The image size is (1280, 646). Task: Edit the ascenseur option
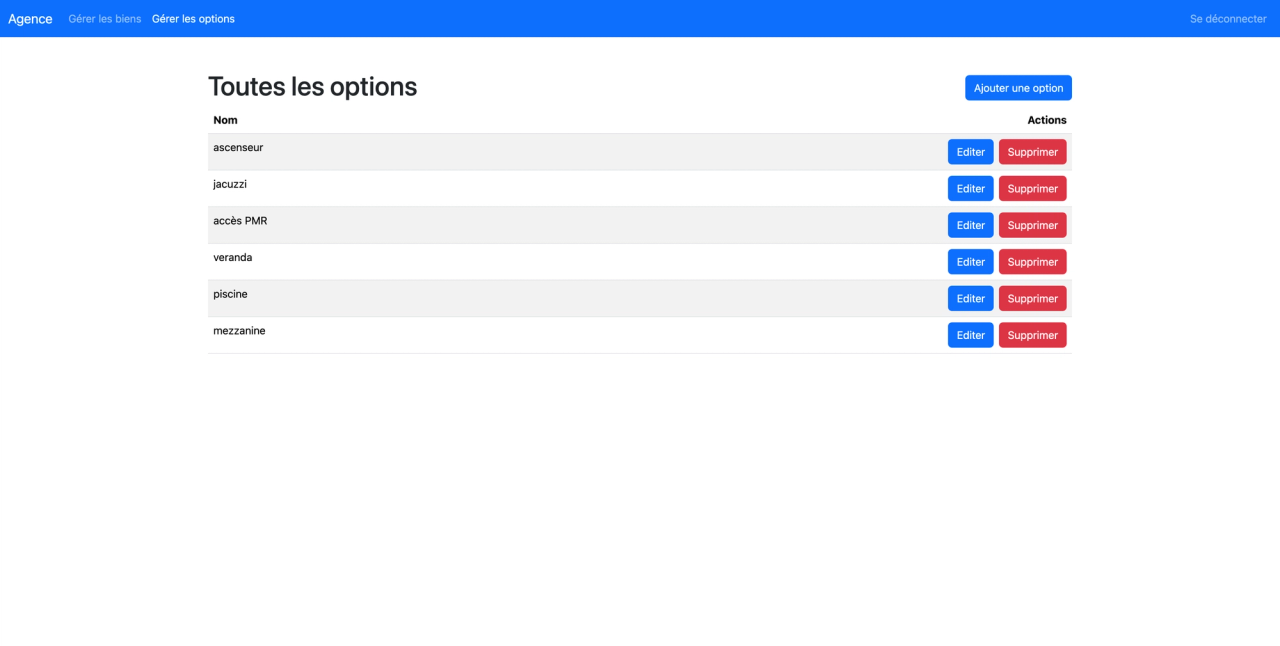[x=970, y=152]
